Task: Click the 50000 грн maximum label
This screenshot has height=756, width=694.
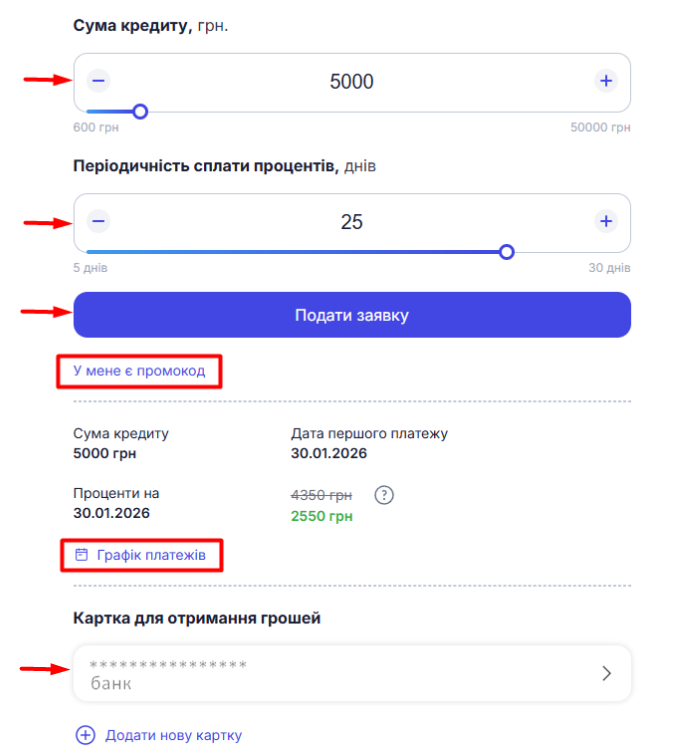Action: pyautogui.click(x=600, y=128)
